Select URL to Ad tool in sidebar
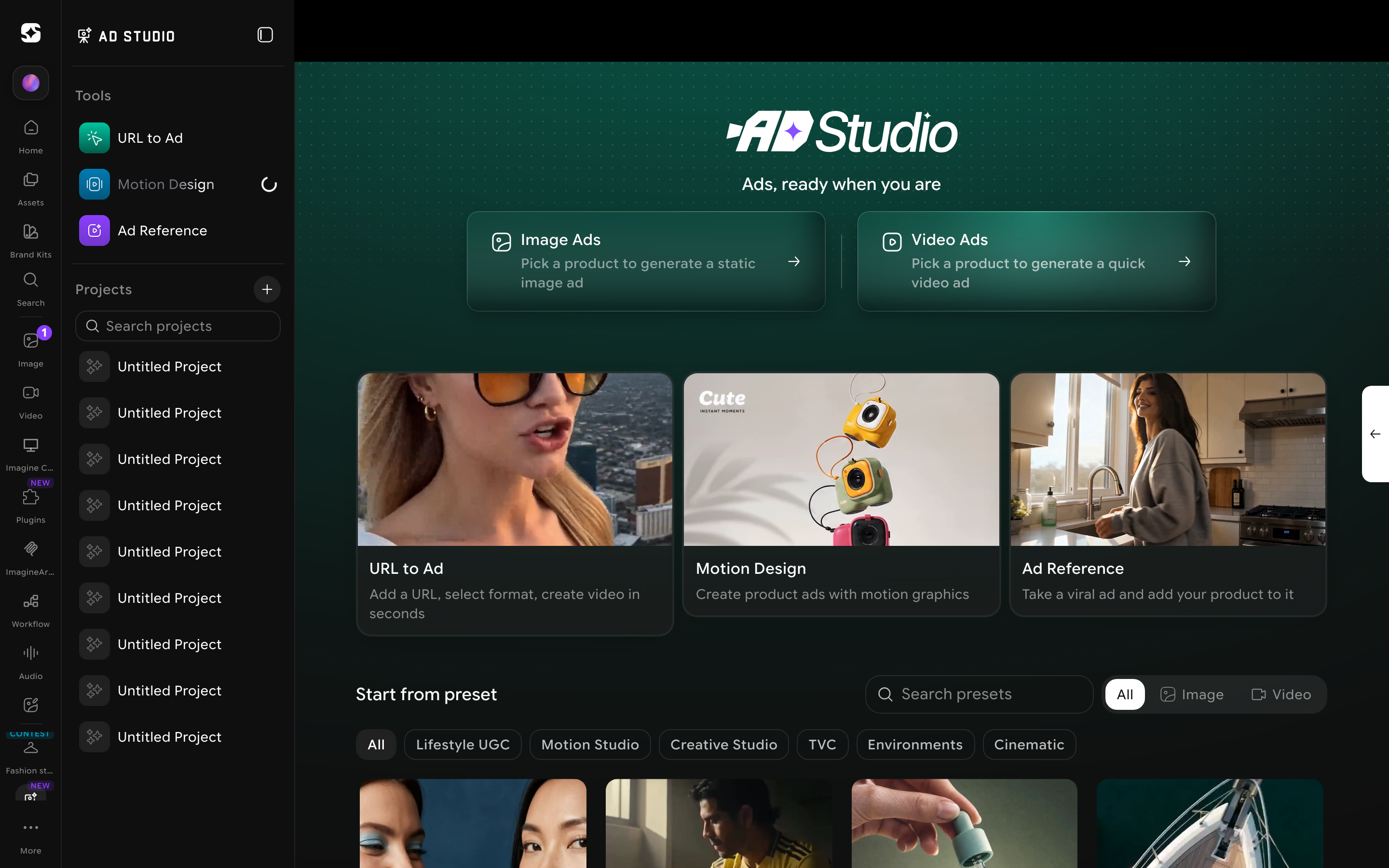This screenshot has width=1389, height=868. pos(178,138)
